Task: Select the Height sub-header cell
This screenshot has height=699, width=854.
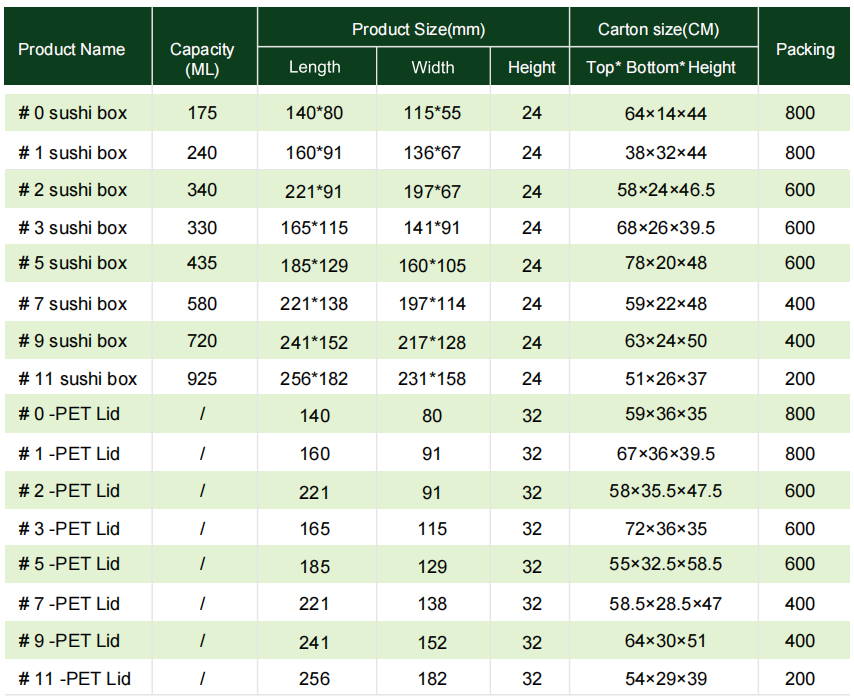Action: pos(531,68)
